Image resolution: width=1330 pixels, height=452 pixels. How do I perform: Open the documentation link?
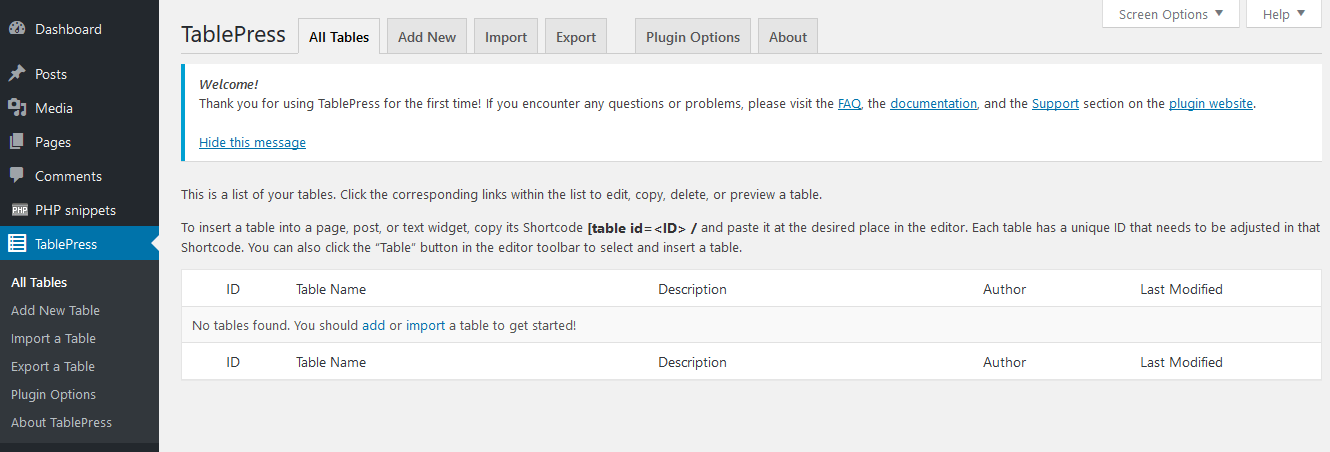pyautogui.click(x=934, y=103)
